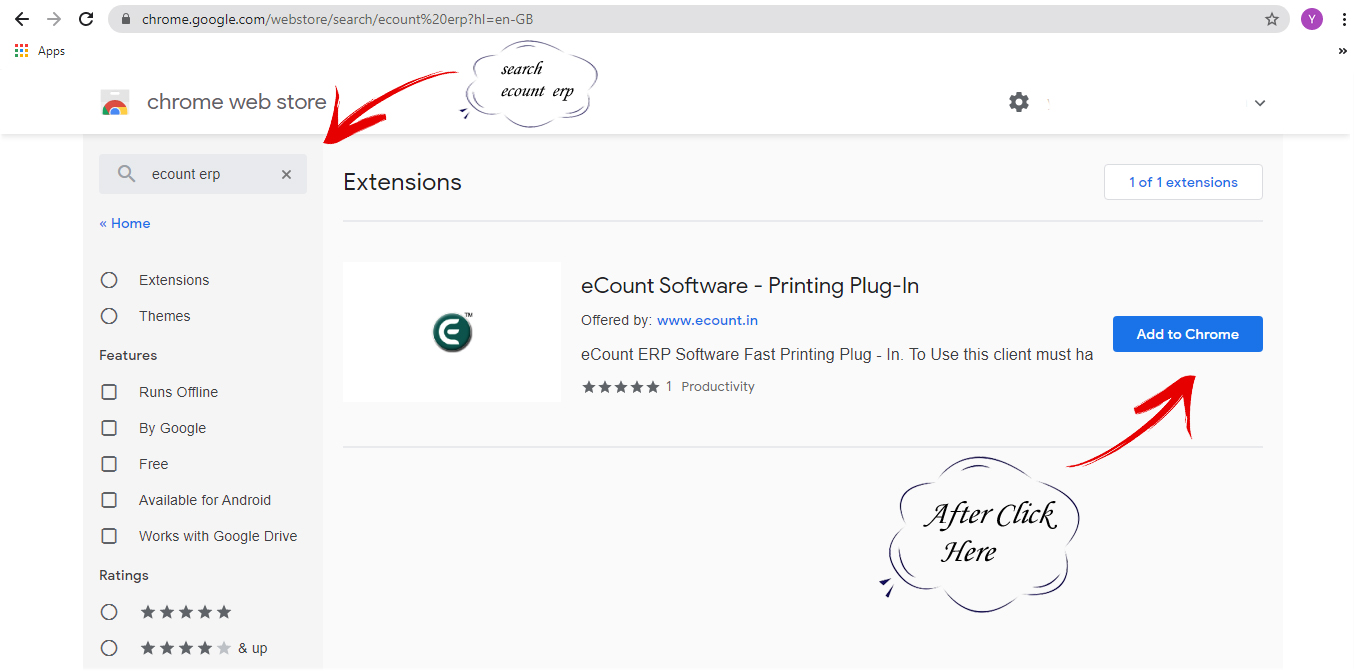Viewport: 1355px width, 672px height.
Task: Click the browser forward arrow
Action: (54, 19)
